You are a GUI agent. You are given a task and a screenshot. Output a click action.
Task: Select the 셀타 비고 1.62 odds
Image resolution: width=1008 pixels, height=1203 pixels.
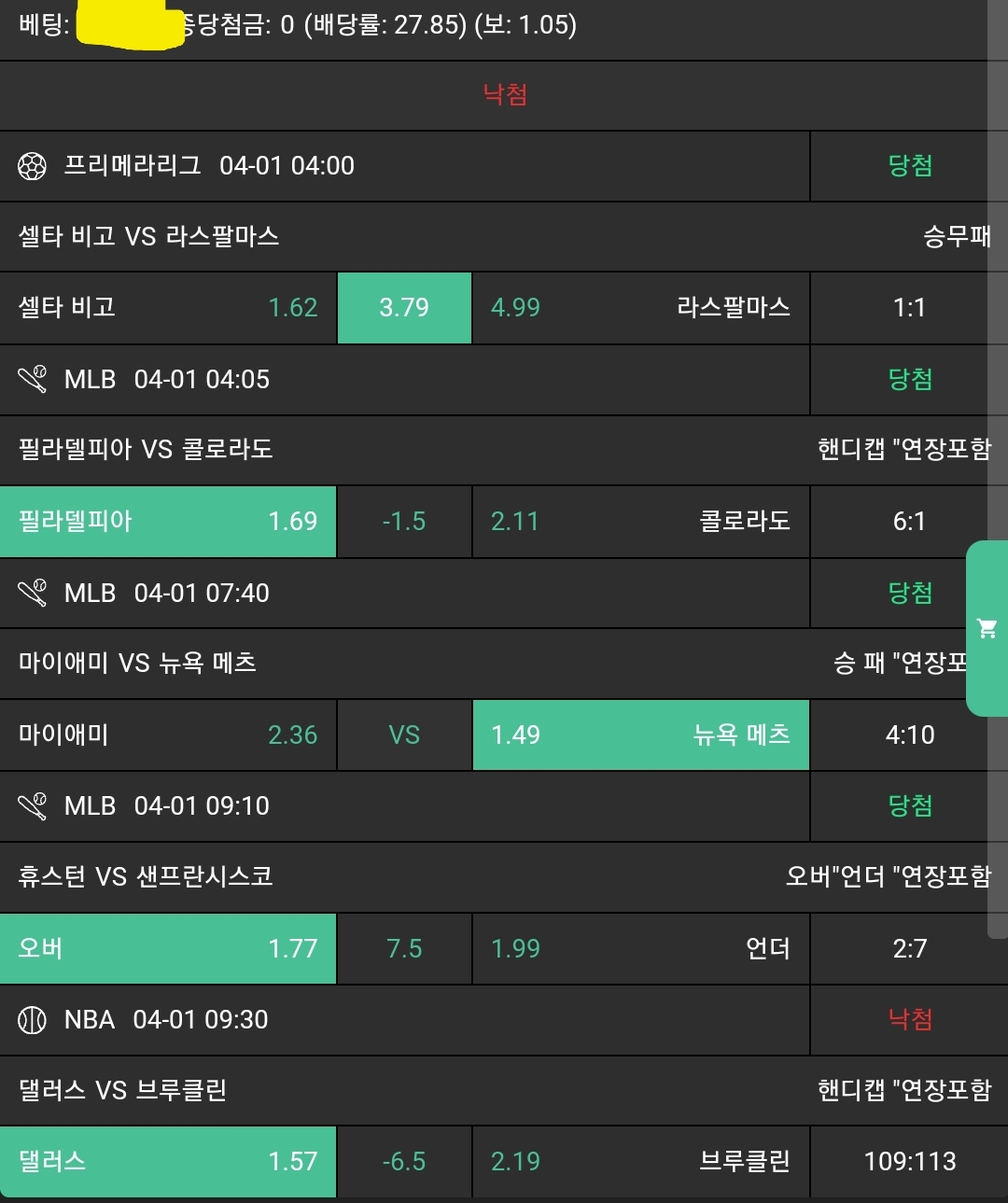[168, 308]
